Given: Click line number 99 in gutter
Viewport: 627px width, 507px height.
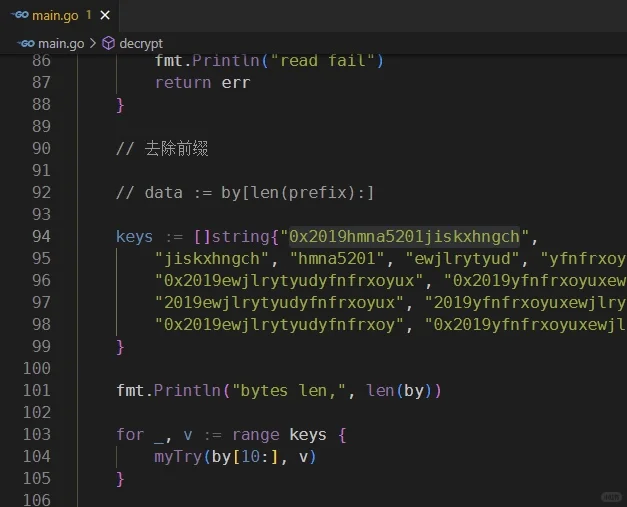Looking at the screenshot, I should [x=41, y=346].
